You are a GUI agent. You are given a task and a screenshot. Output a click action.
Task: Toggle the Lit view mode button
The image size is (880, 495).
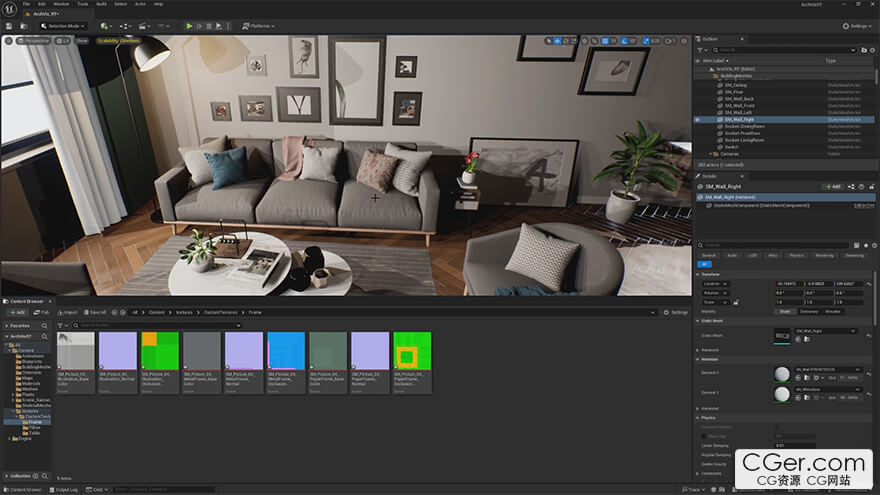pyautogui.click(x=63, y=41)
